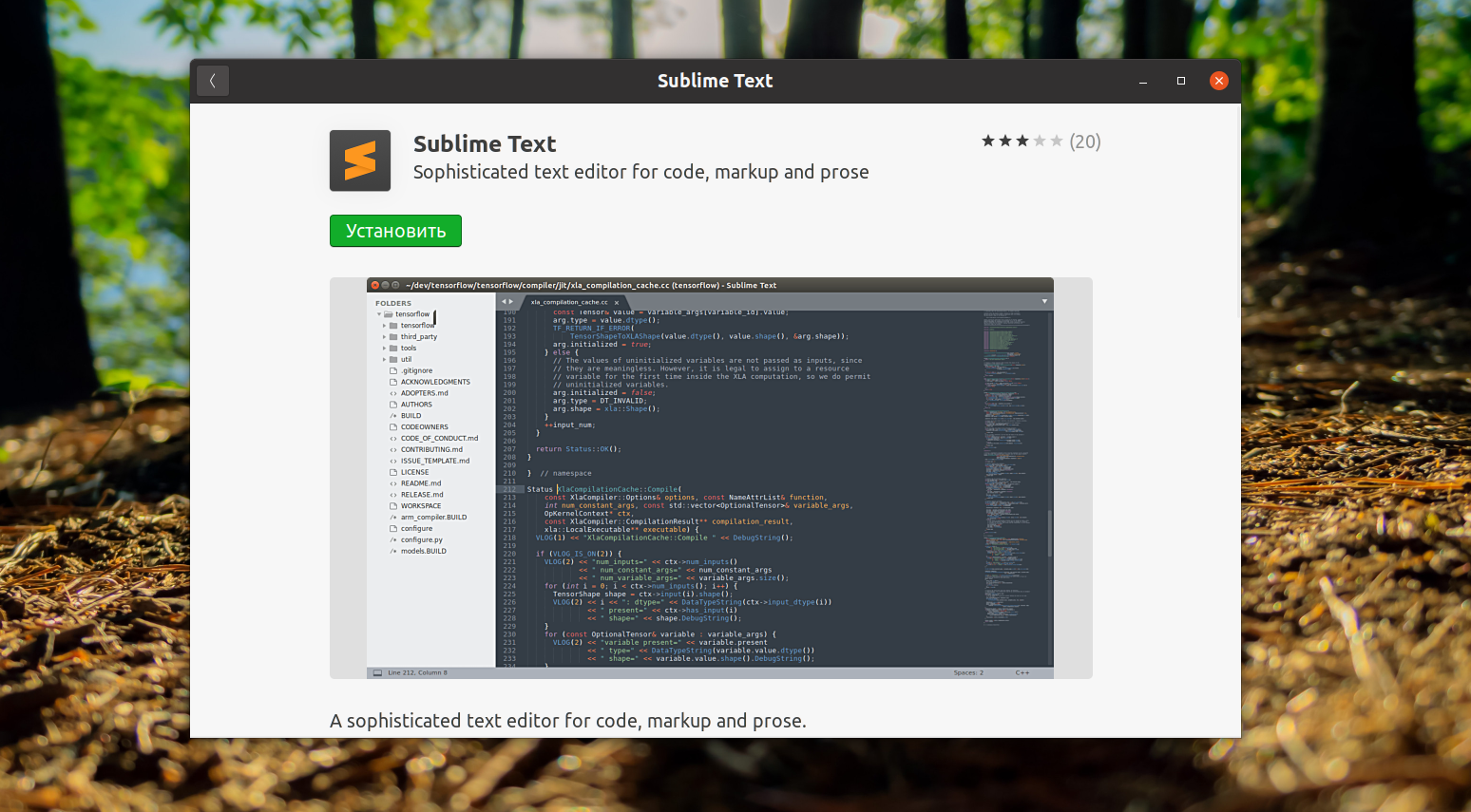Screen dimensions: 1471x812
Task: Go back using the header back arrow
Action: (213, 81)
